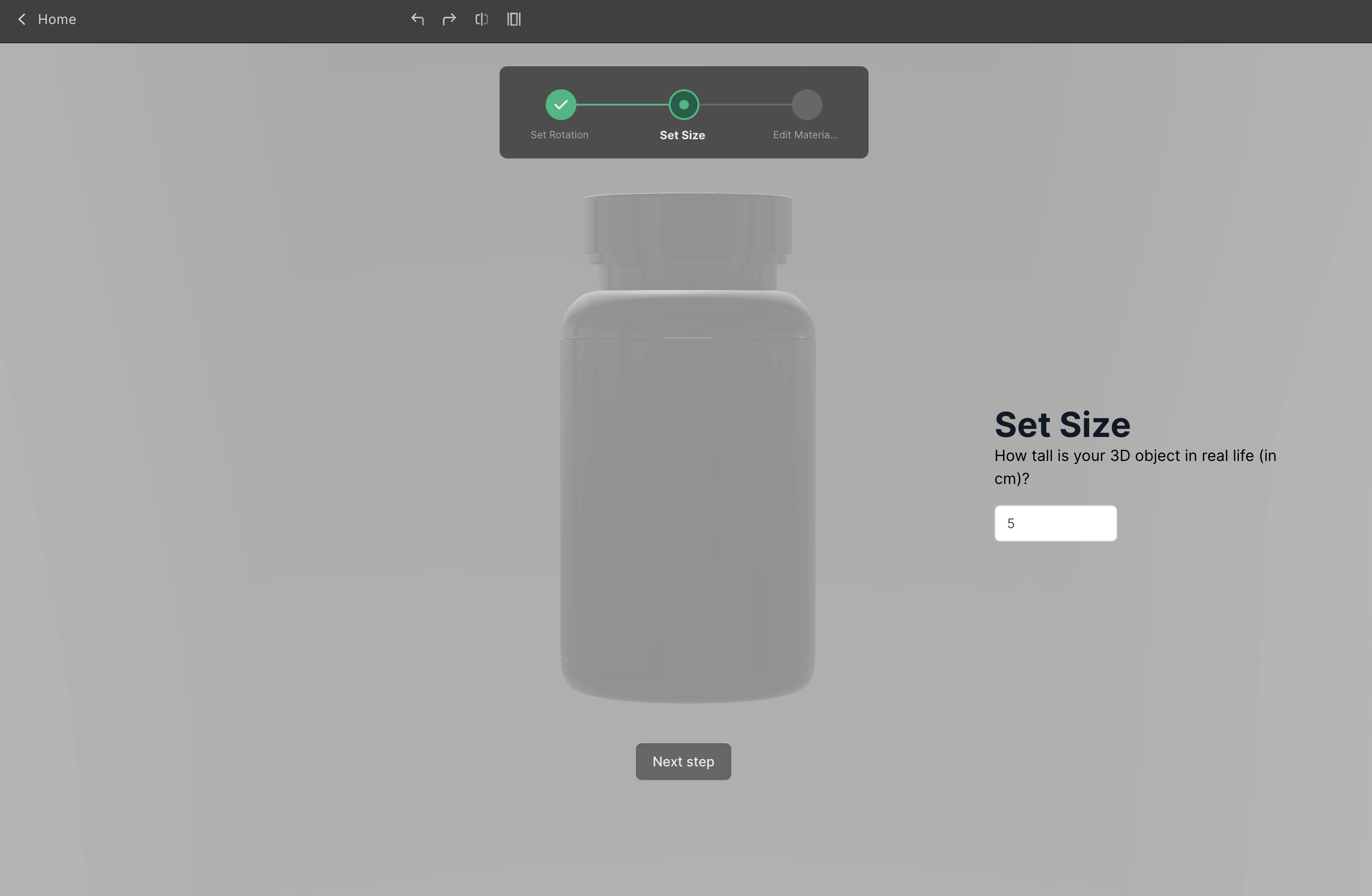This screenshot has height=896, width=1372.
Task: Toggle the side panels layout icon
Action: [514, 20]
